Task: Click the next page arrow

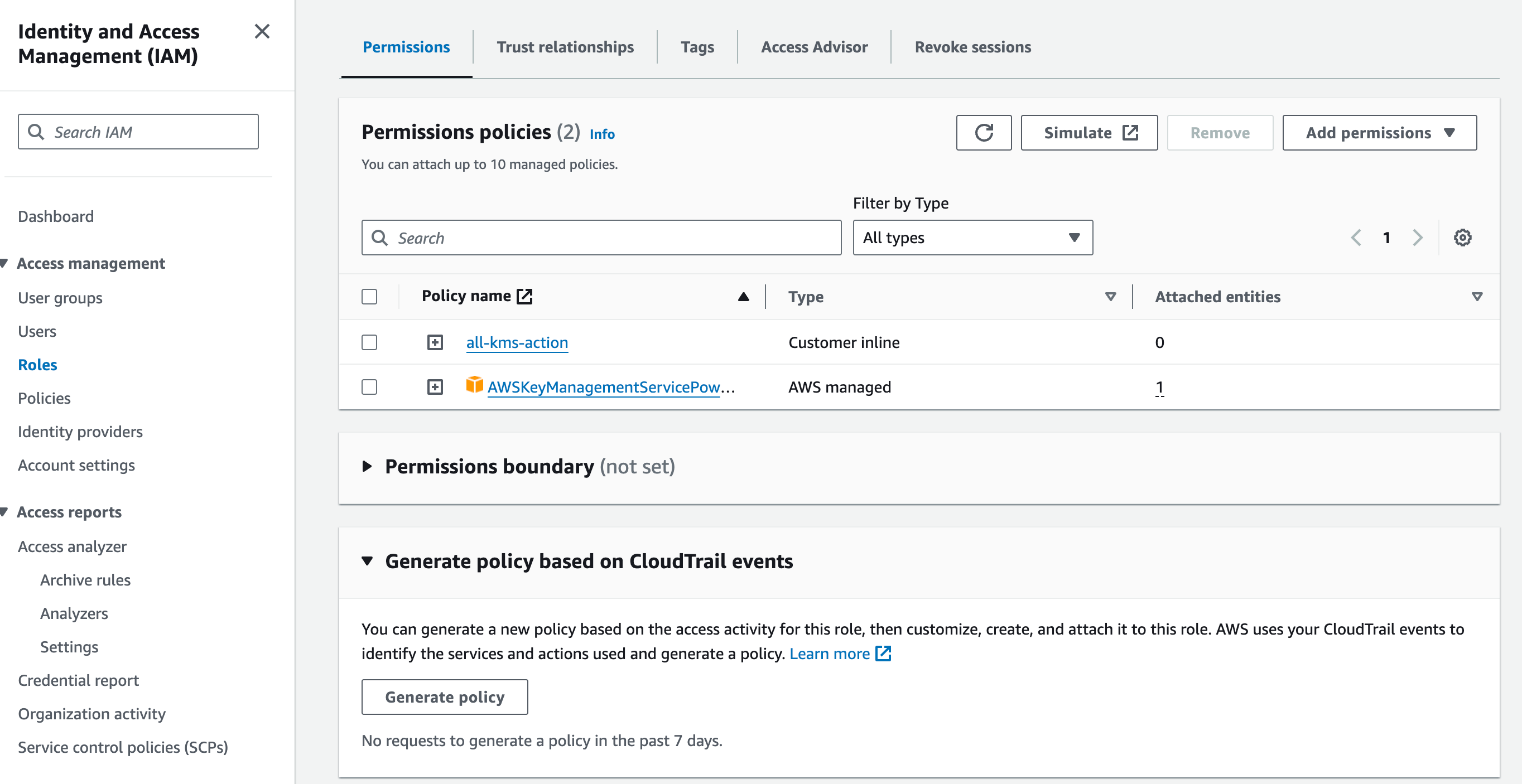Action: tap(1418, 238)
